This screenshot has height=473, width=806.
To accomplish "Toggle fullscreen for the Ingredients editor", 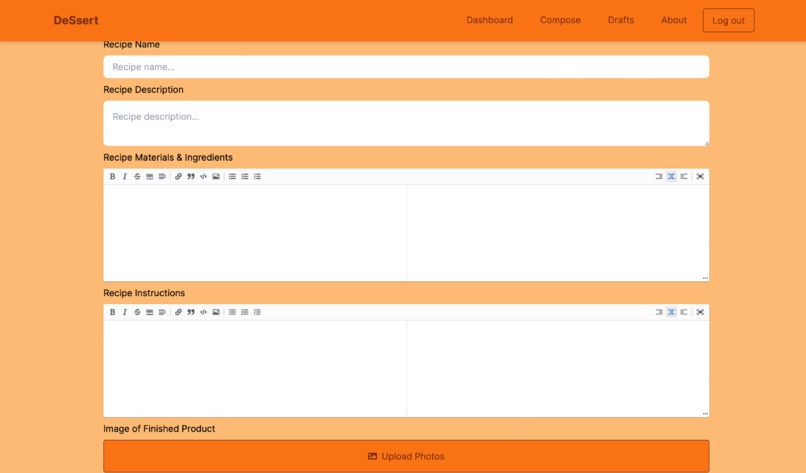I will coord(700,176).
